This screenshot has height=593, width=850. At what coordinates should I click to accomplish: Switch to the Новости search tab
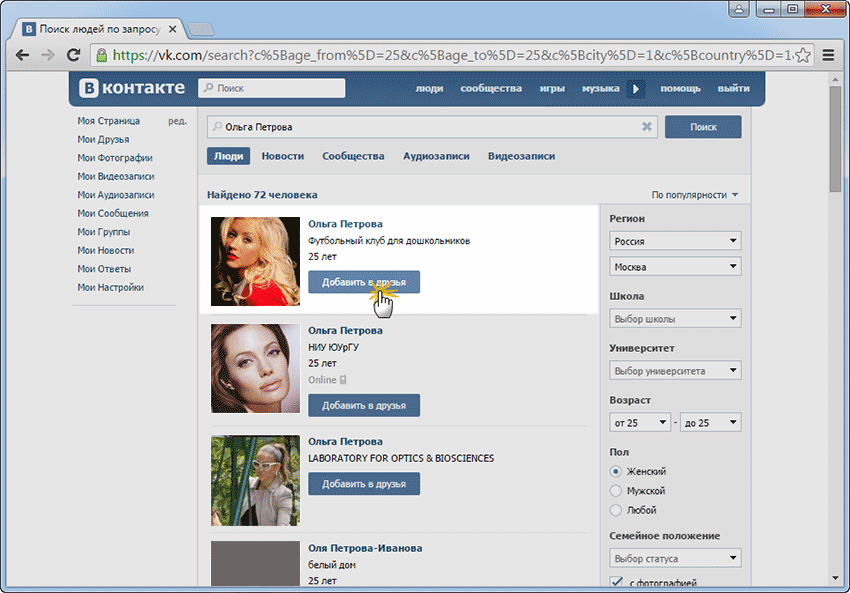(283, 156)
